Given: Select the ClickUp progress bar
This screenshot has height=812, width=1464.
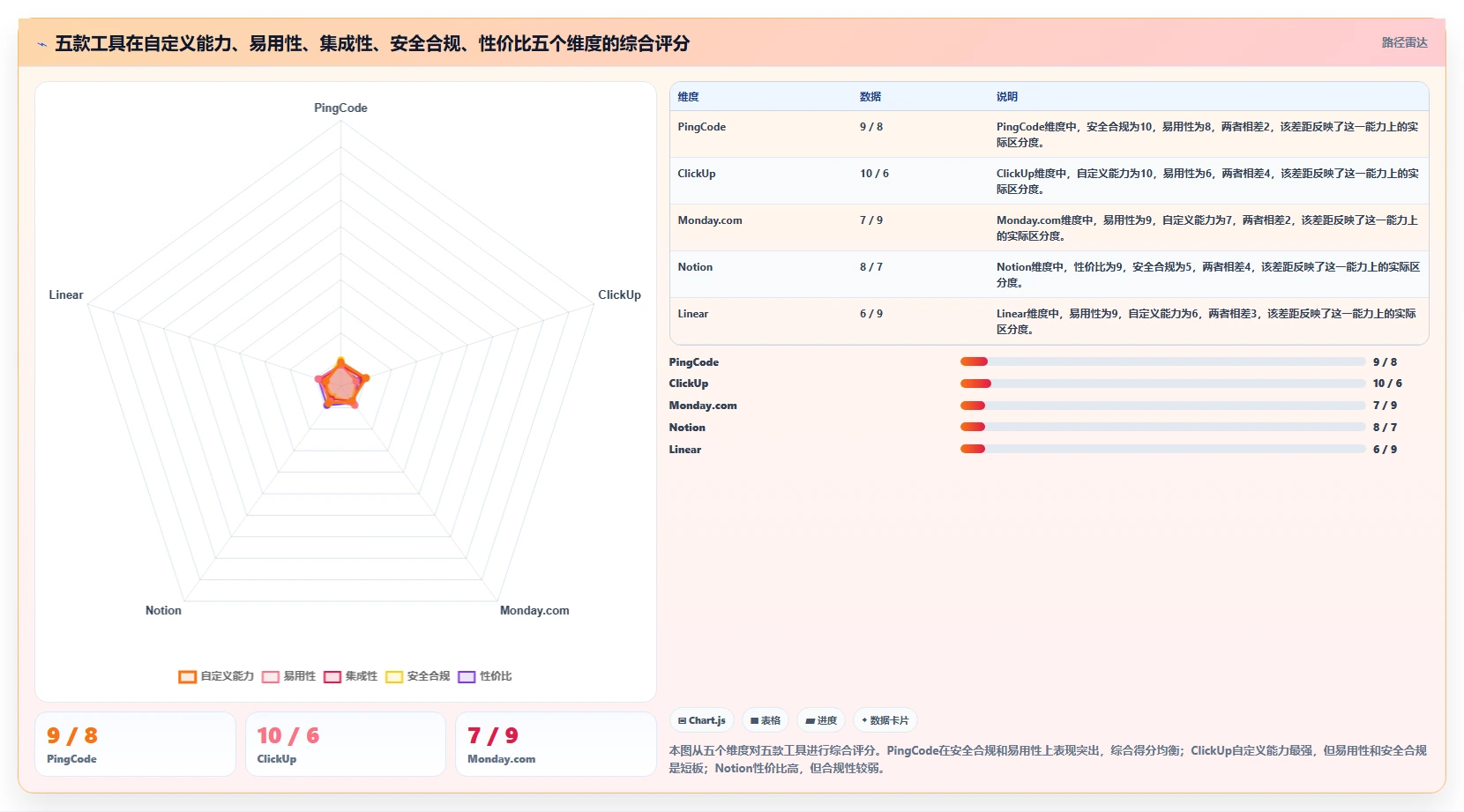Looking at the screenshot, I should pos(1162,384).
